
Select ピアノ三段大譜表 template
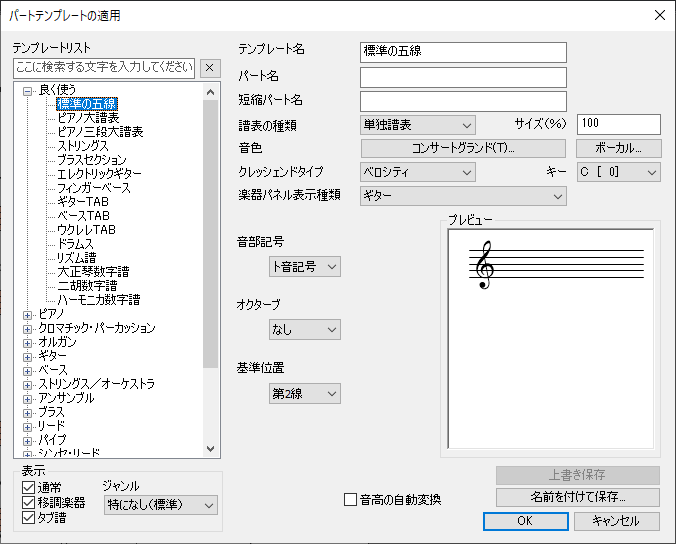click(100, 131)
